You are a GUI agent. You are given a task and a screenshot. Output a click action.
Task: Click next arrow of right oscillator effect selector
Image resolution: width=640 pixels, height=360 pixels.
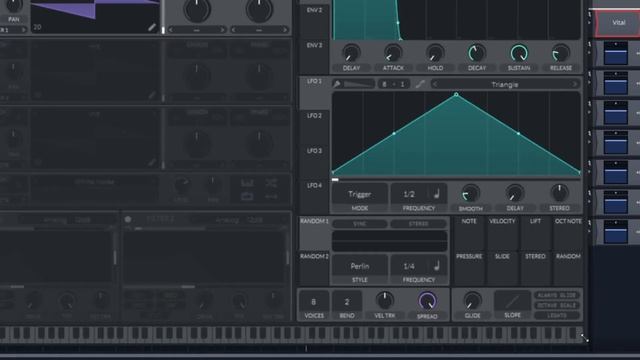285,30
